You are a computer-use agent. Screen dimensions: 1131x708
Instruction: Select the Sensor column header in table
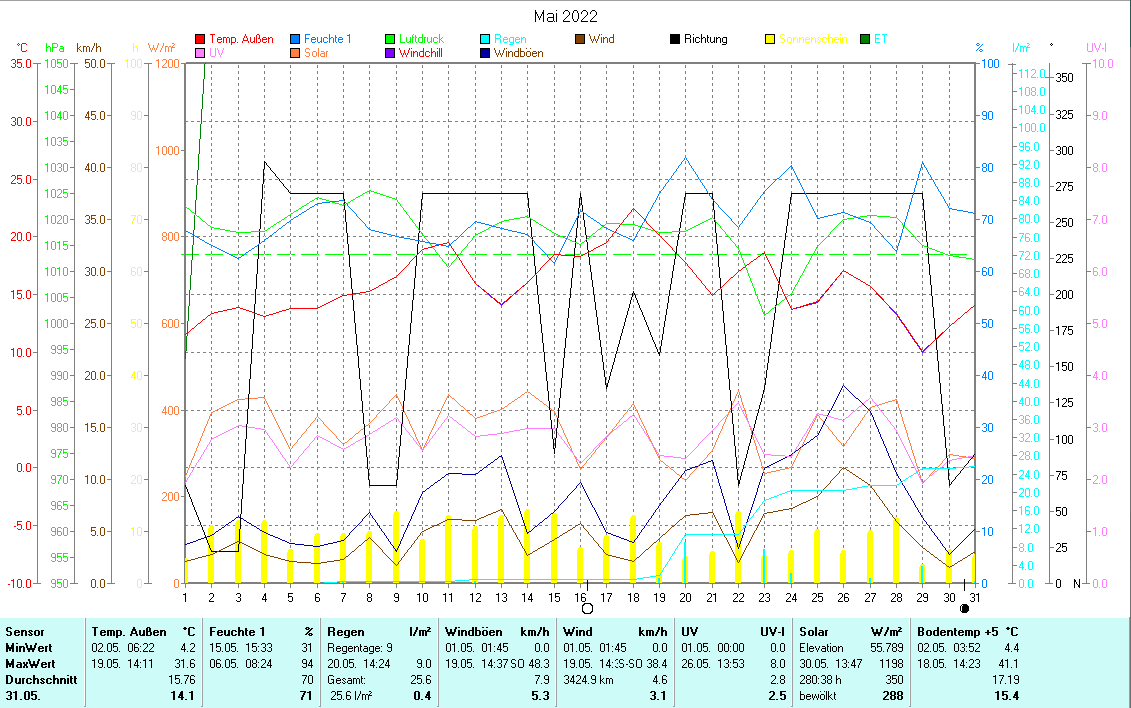pyautogui.click(x=25, y=632)
